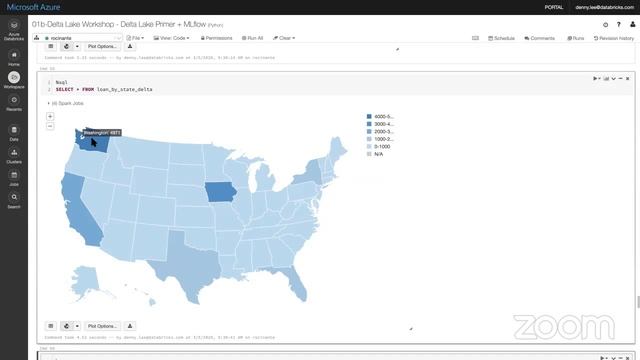
Task: Click chart type button in the upper cell
Action: (x=67, y=47)
